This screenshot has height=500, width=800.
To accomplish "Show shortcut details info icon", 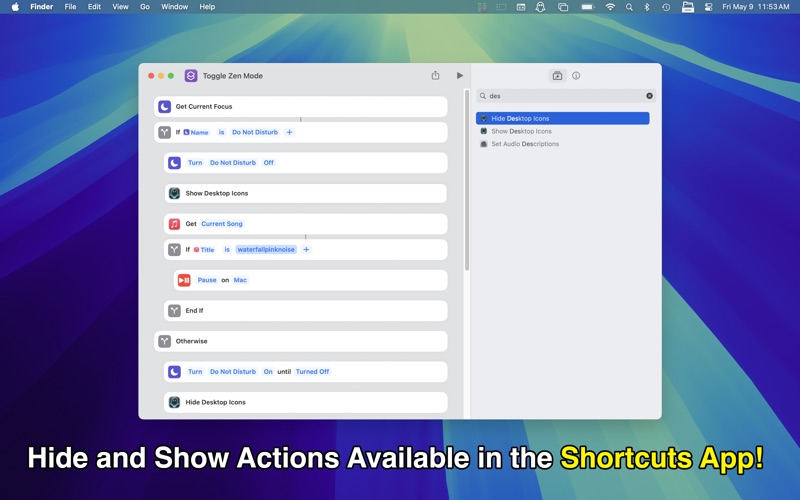I will click(x=576, y=76).
